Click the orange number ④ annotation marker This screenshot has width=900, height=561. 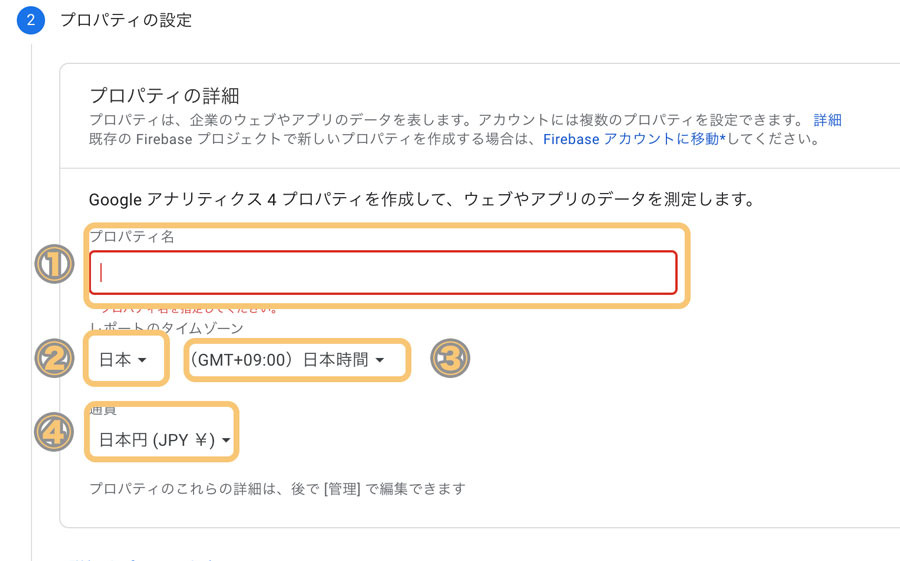[54, 432]
